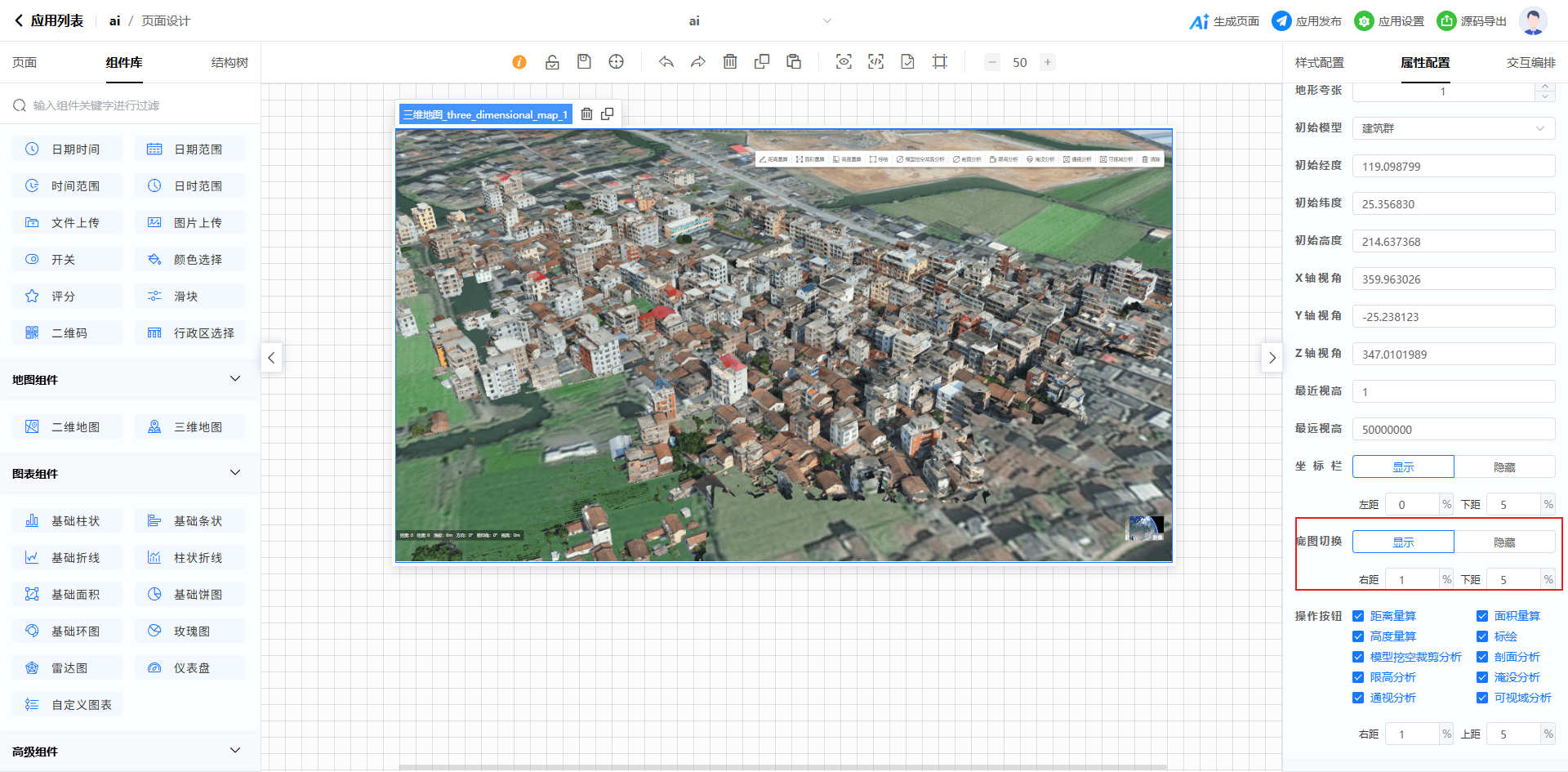
Task: Click the paste clipboard toolbar icon
Action: 793,62
